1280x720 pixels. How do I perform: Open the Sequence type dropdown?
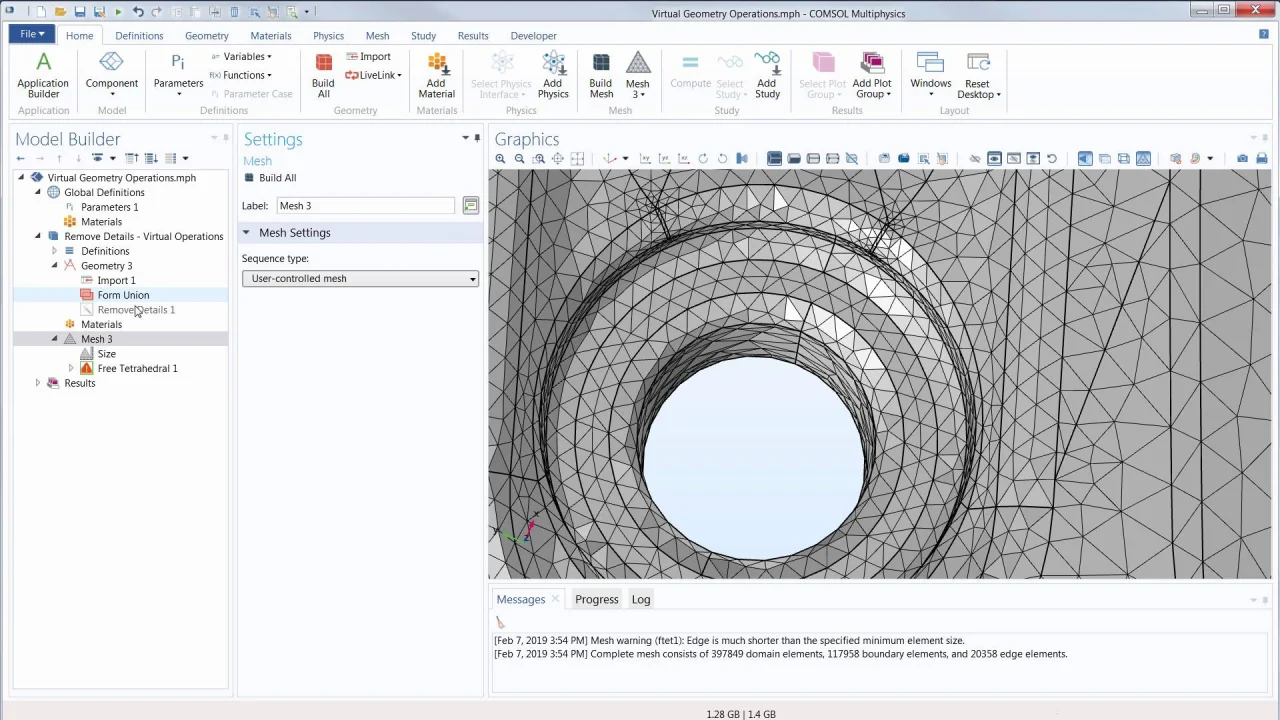(360, 279)
